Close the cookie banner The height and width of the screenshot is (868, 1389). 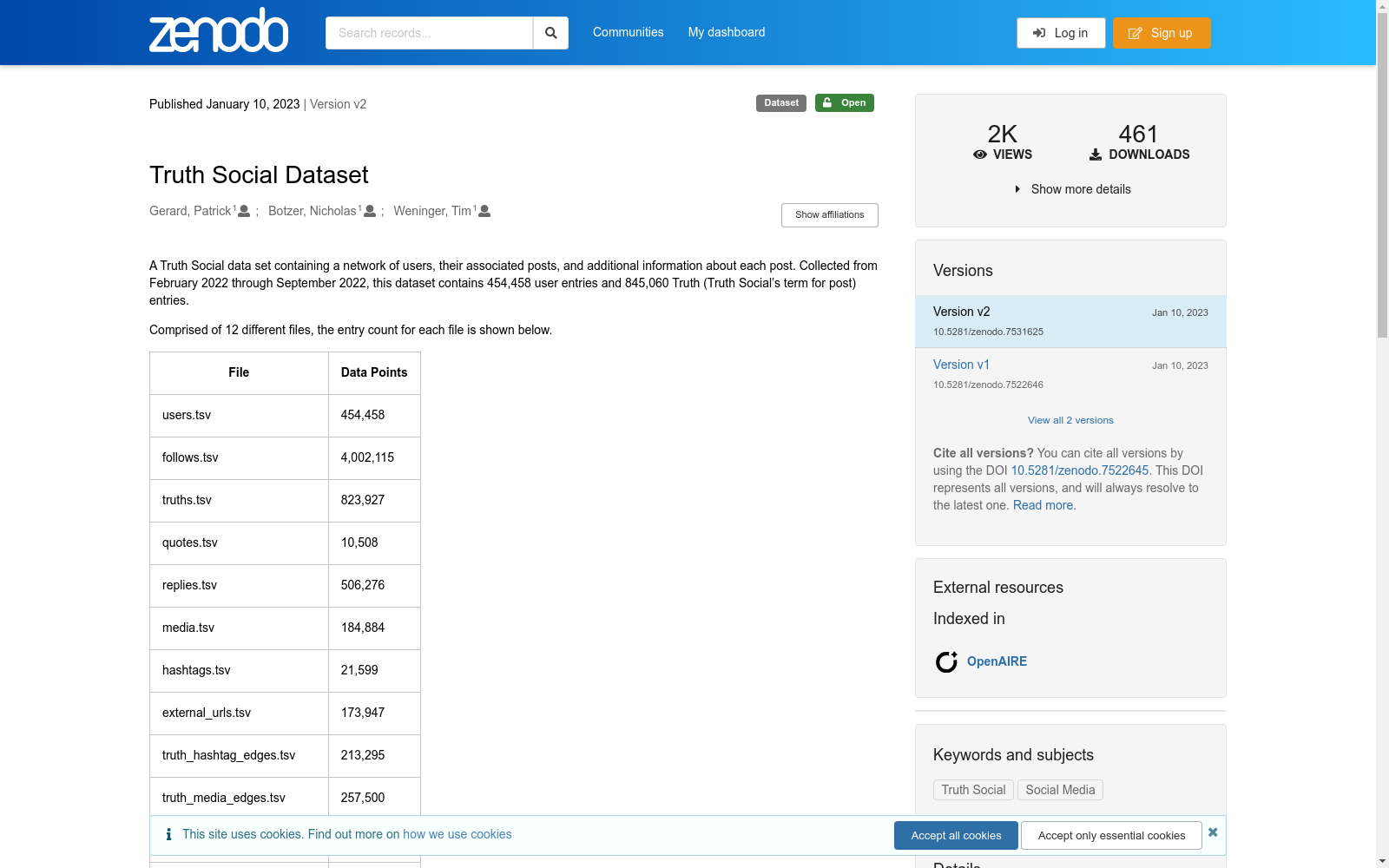[1213, 832]
